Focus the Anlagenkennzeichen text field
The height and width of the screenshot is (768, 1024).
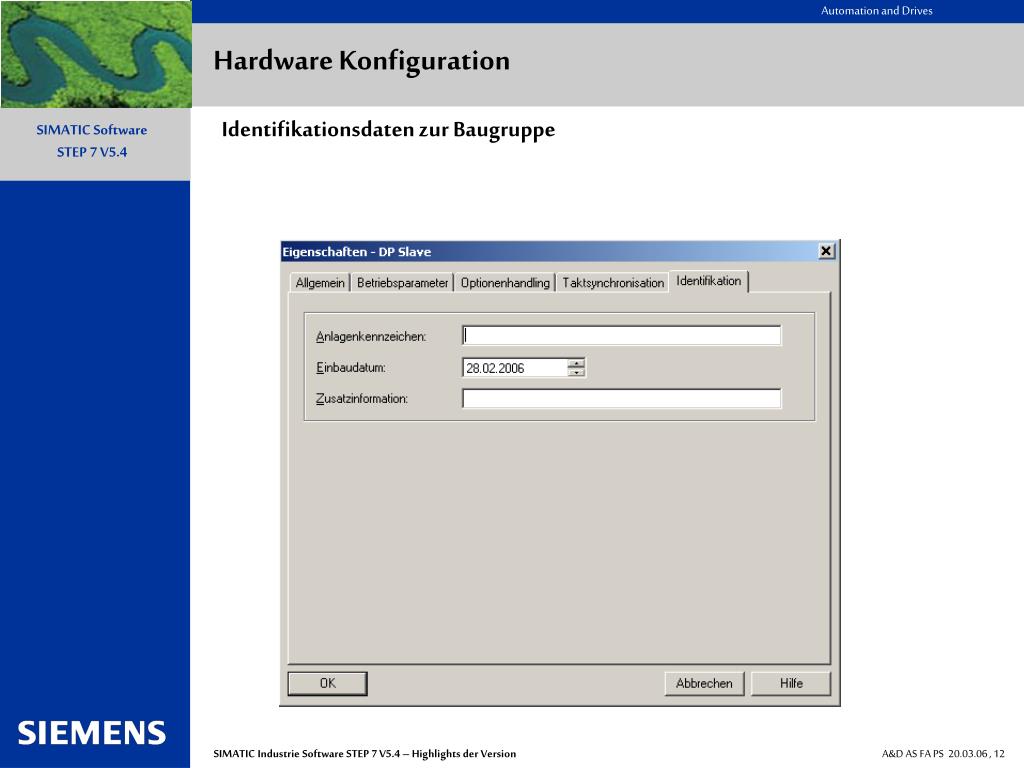[621, 336]
